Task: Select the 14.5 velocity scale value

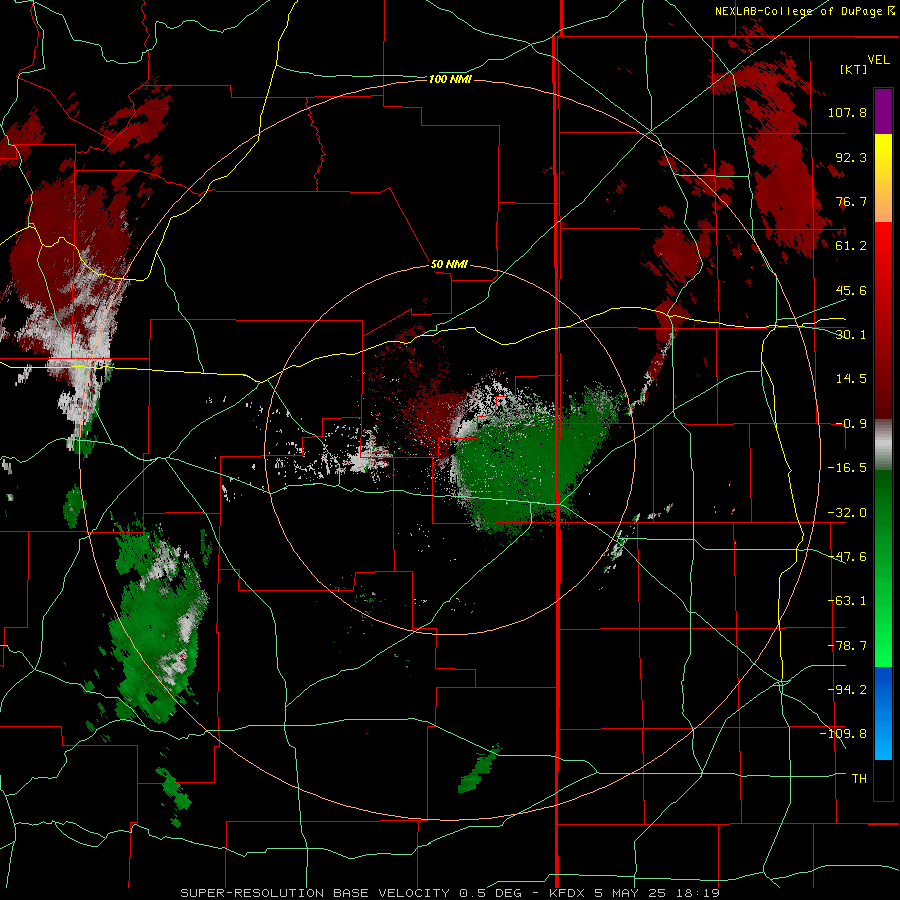Action: pyautogui.click(x=851, y=379)
